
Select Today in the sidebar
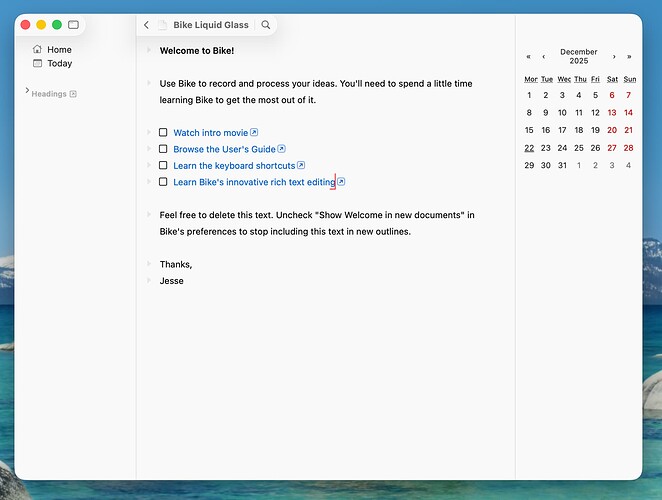tap(59, 63)
